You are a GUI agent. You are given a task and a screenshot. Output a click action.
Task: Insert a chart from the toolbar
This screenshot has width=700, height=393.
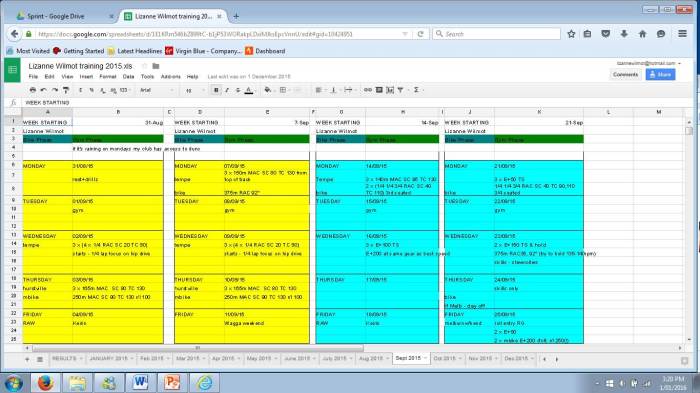point(390,90)
